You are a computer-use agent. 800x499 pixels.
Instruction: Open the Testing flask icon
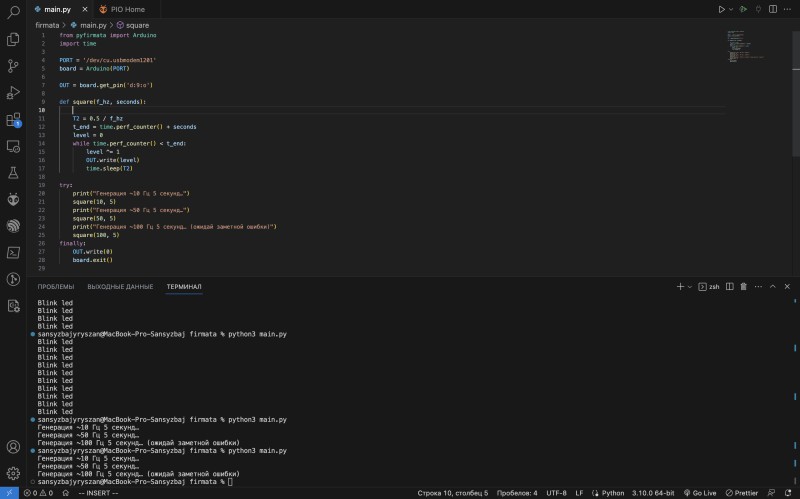click(x=14, y=172)
